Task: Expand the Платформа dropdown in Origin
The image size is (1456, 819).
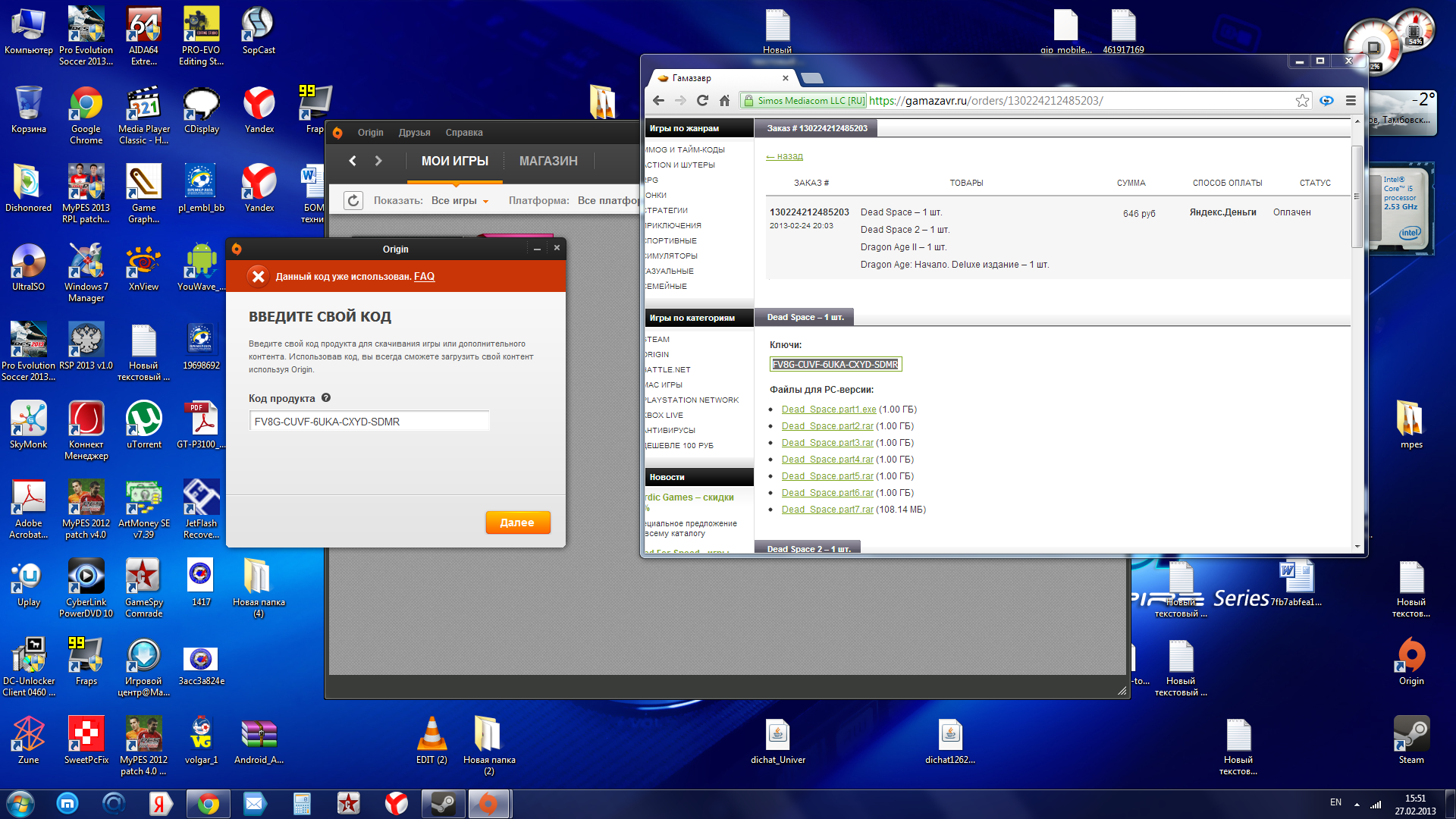Action: coord(608,201)
